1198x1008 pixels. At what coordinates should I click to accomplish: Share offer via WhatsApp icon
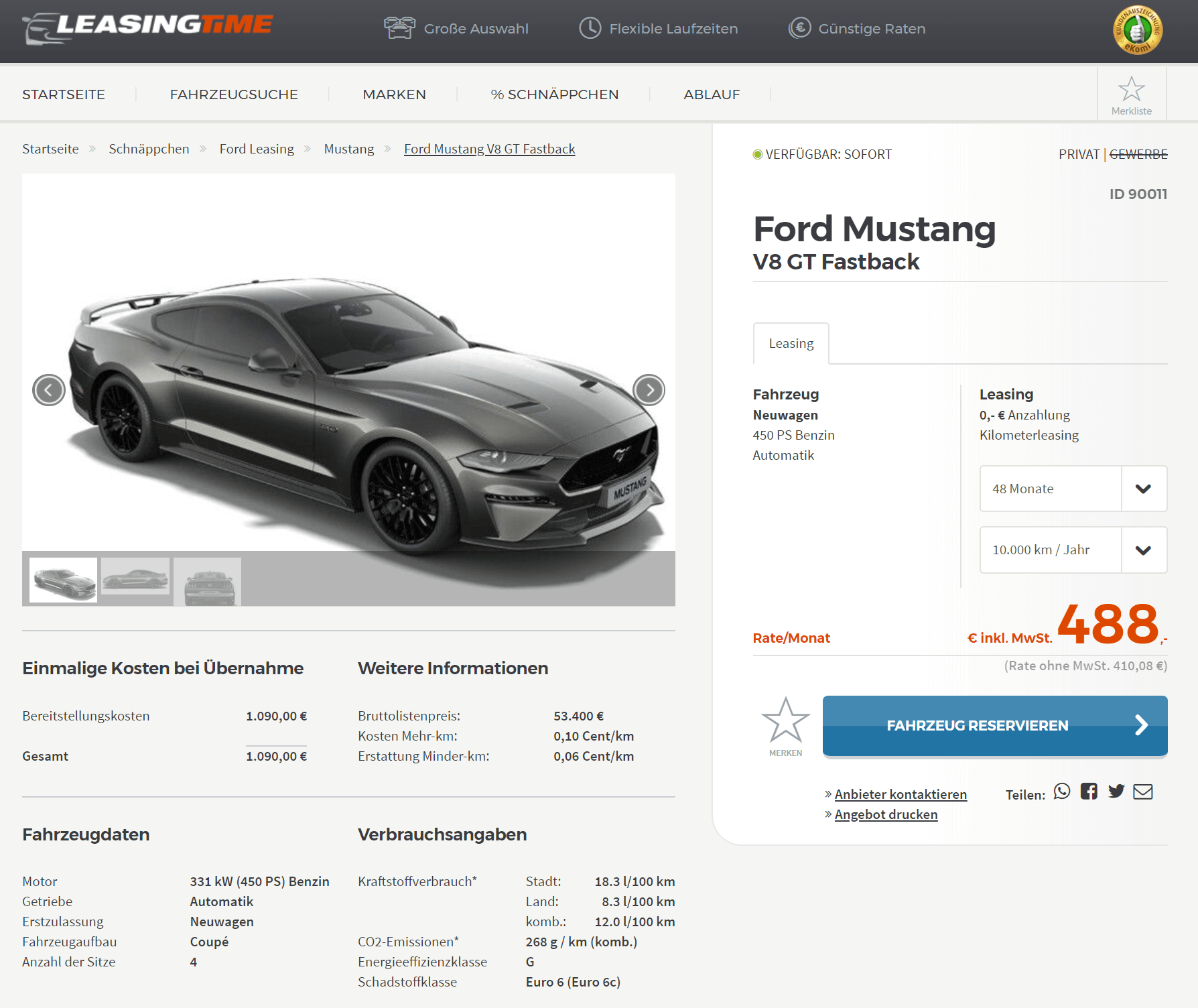[x=1062, y=792]
